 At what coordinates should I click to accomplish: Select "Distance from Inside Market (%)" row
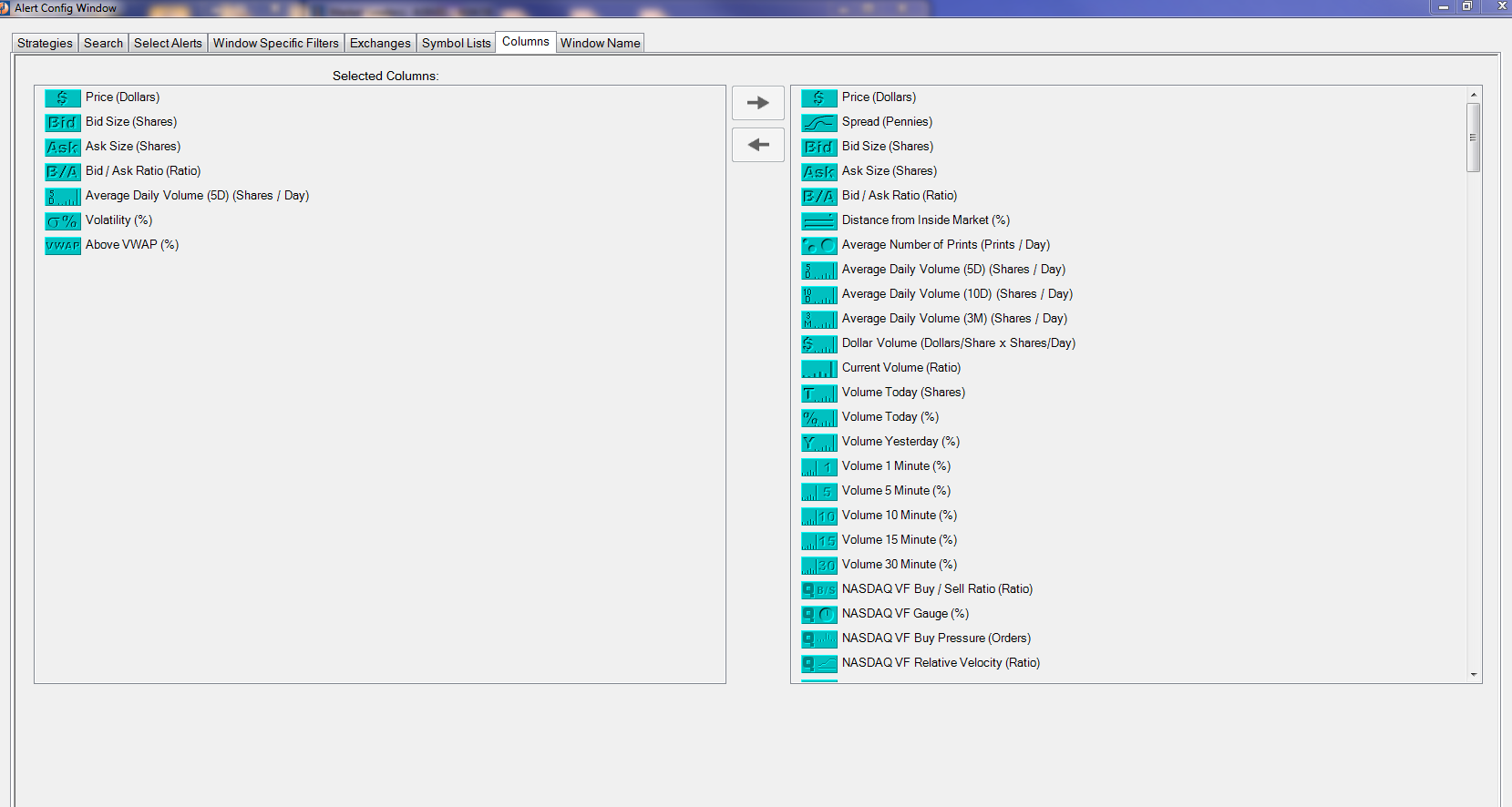point(926,220)
